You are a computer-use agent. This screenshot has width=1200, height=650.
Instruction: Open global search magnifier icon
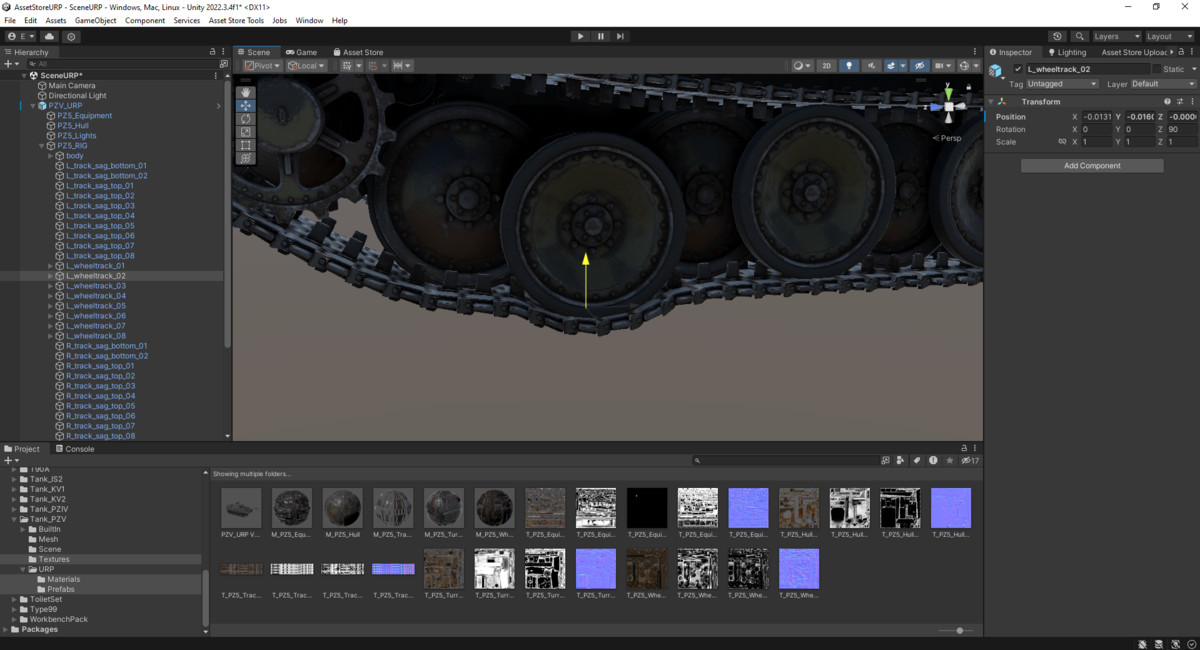point(1080,36)
